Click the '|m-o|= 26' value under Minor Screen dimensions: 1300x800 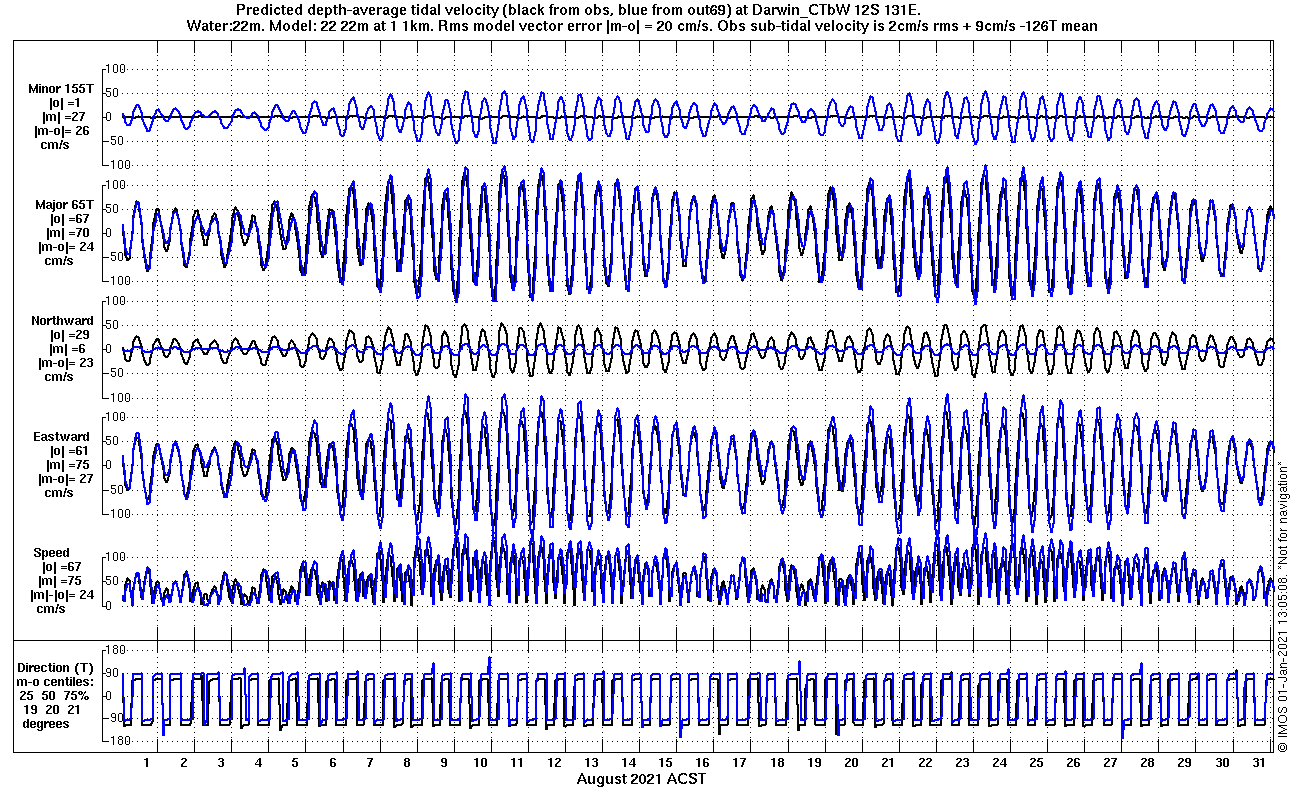(62, 131)
